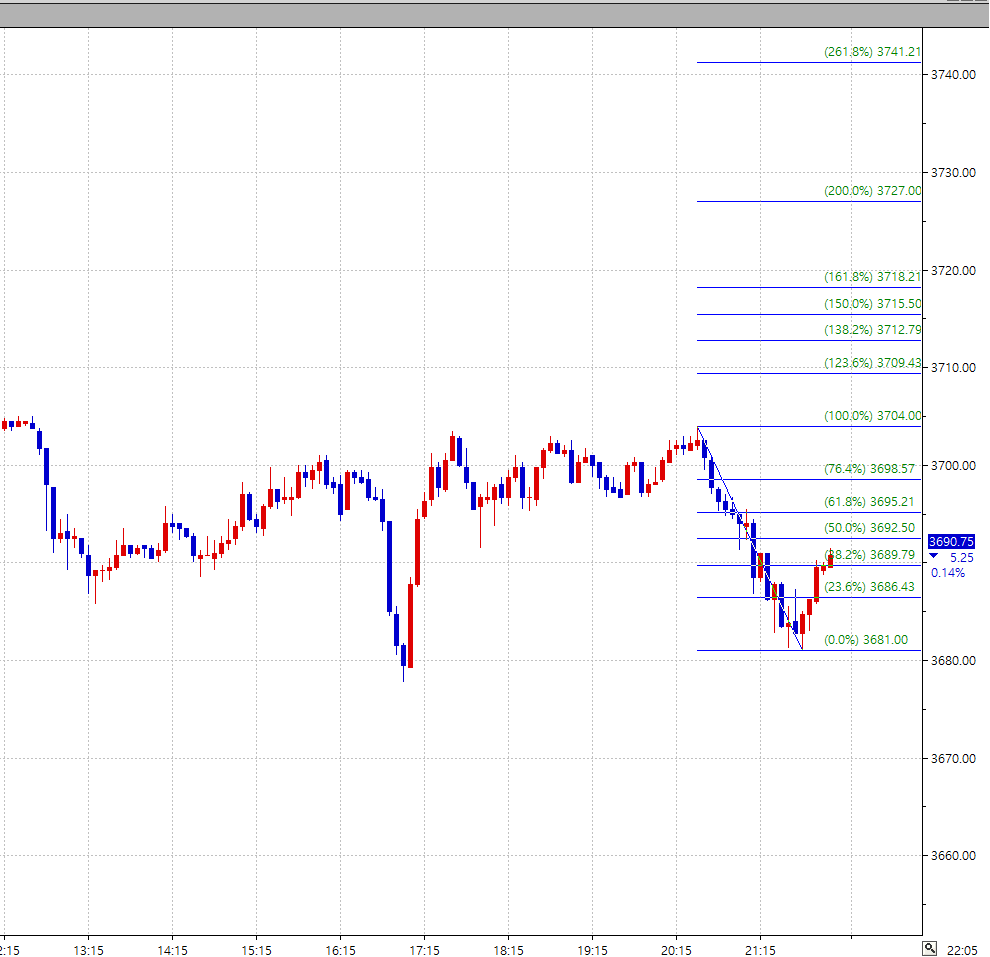Click the 0.14% percent change value
The height and width of the screenshot is (957, 990).
tap(948, 573)
